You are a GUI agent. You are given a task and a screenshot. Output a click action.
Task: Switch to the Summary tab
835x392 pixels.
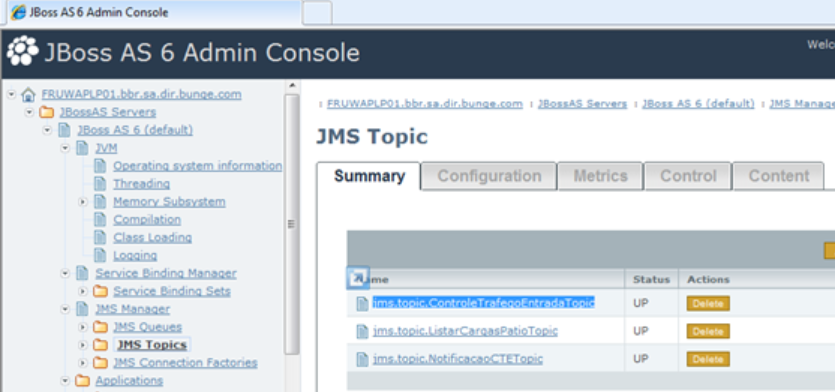pyautogui.click(x=369, y=176)
